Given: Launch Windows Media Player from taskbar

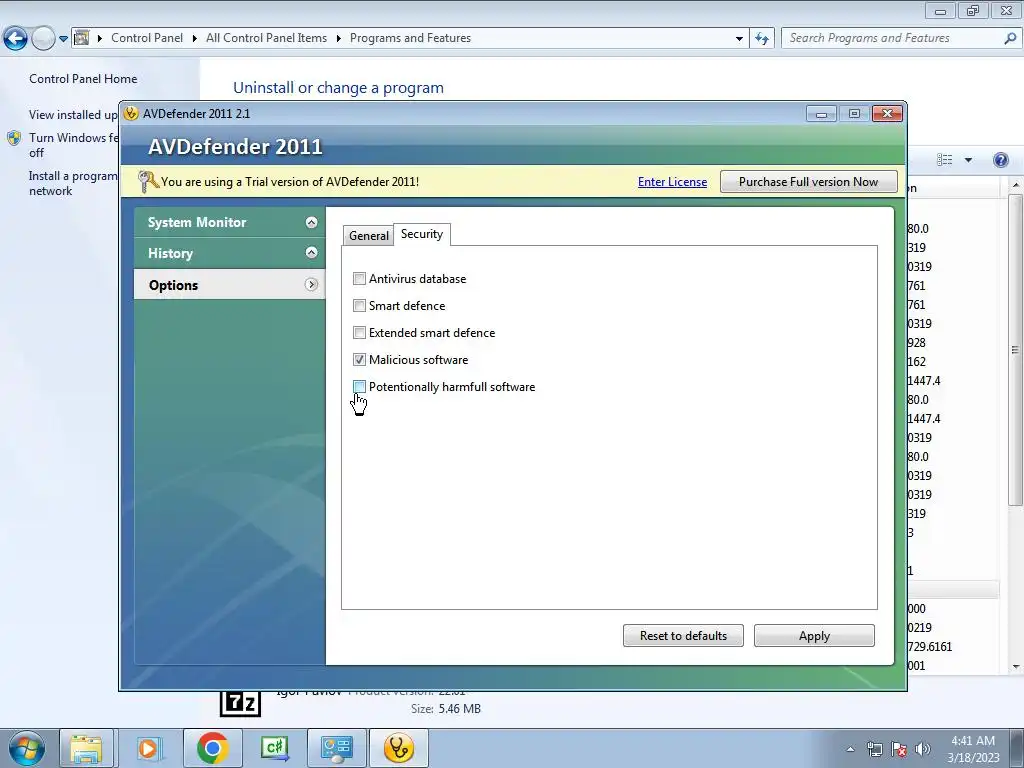Looking at the screenshot, I should [x=149, y=748].
